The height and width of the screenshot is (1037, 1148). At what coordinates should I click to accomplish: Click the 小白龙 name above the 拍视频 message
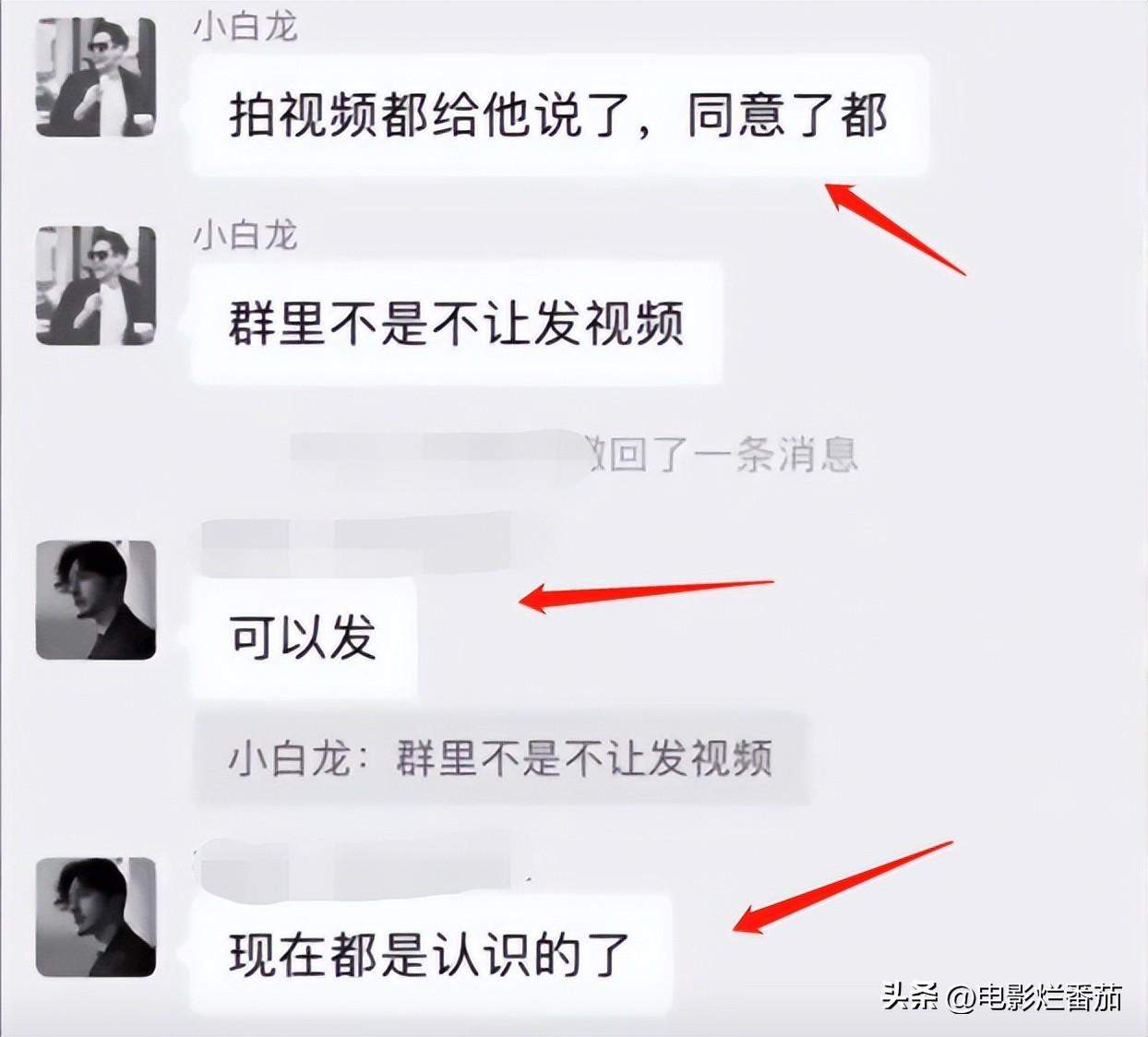[245, 28]
